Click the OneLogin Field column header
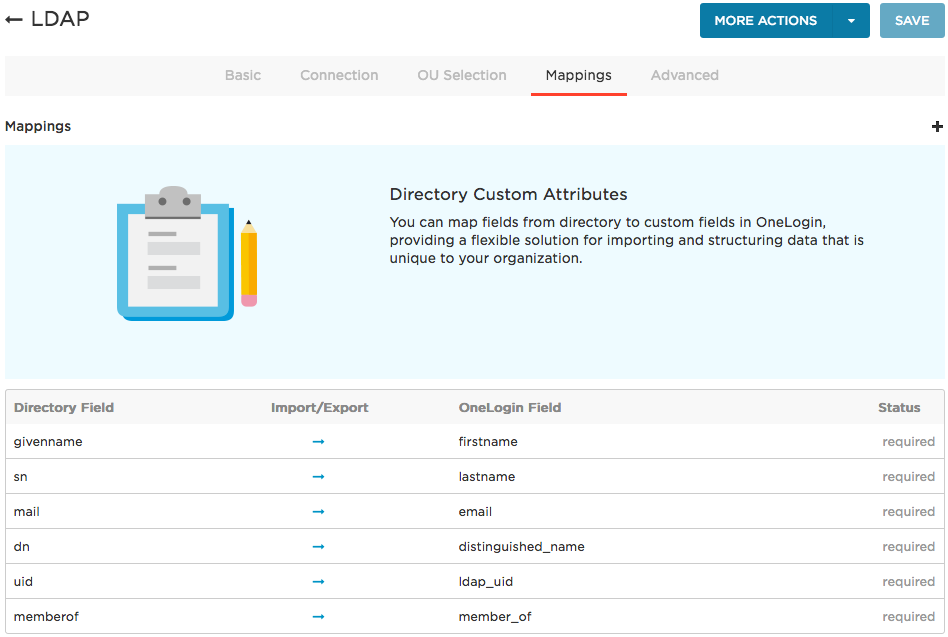The height and width of the screenshot is (637, 948). (x=510, y=408)
